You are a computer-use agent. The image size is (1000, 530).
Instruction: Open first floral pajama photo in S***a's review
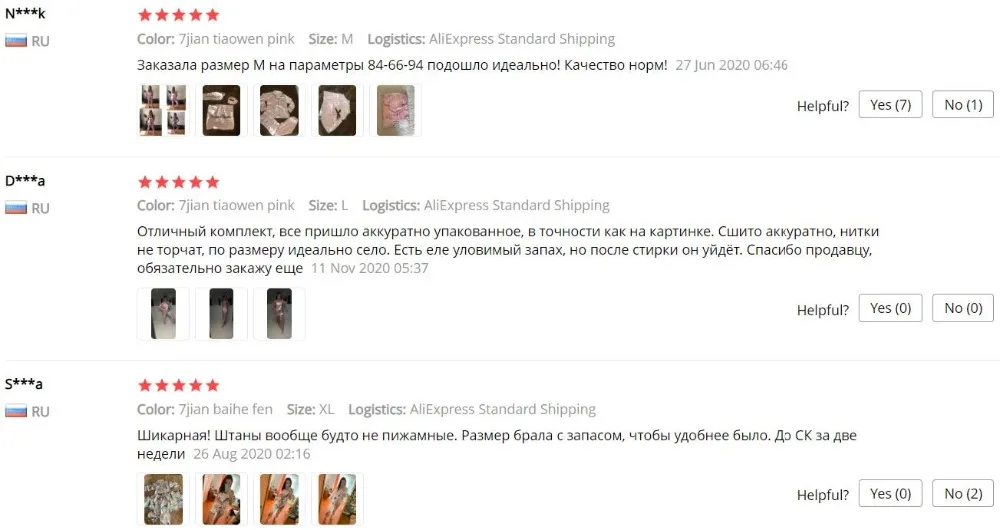point(163,499)
